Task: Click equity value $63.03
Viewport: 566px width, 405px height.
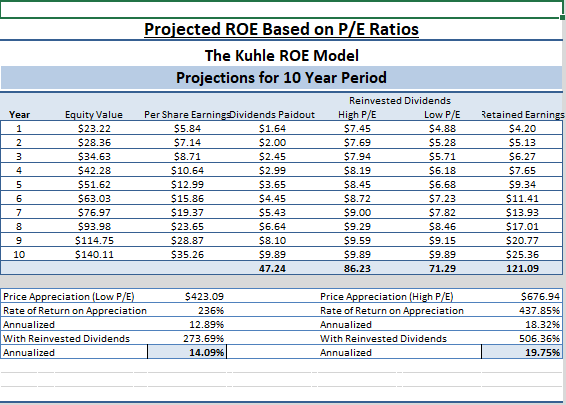Action: point(94,199)
